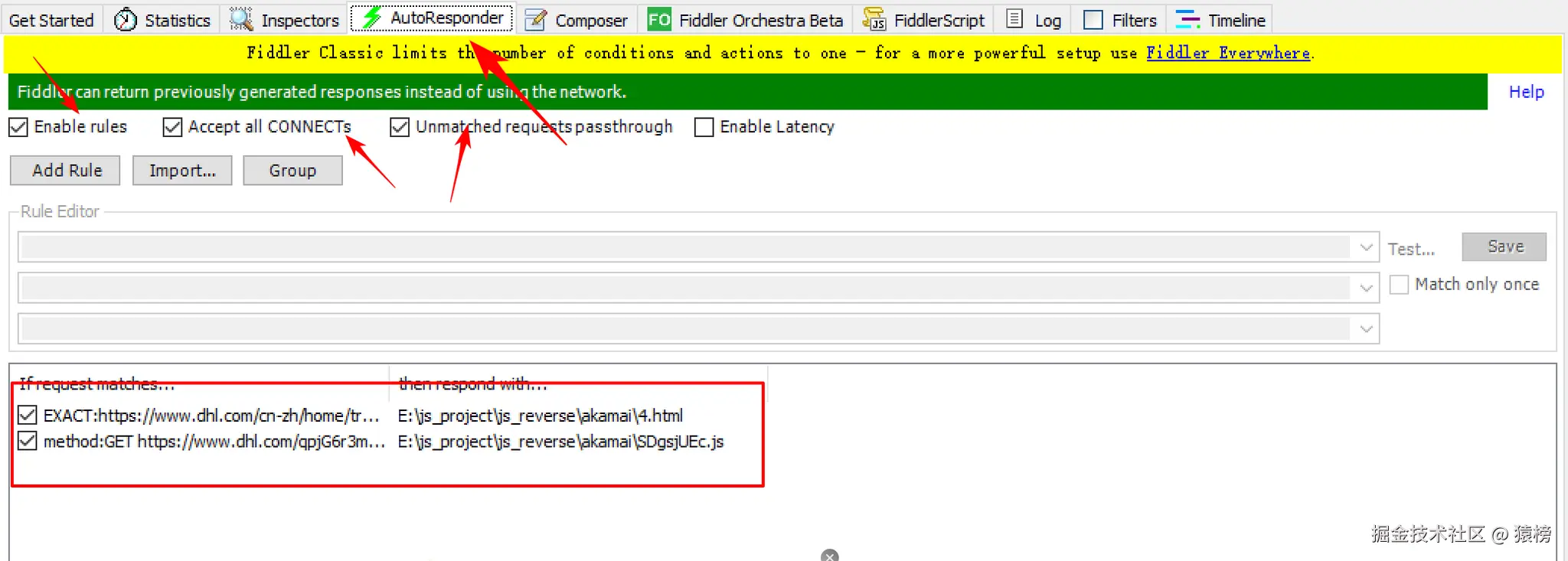The height and width of the screenshot is (561, 1568).
Task: Click the Add Rule button
Action: pyautogui.click(x=65, y=171)
